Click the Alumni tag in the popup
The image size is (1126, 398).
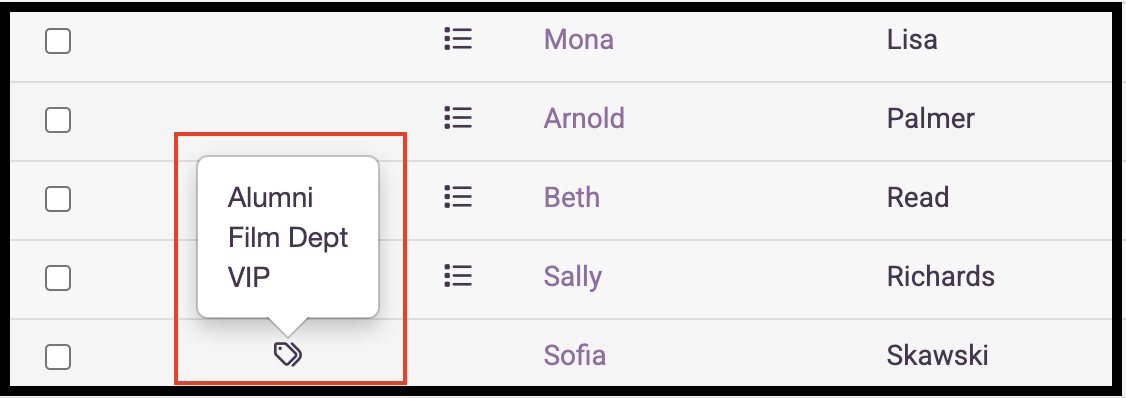(271, 198)
